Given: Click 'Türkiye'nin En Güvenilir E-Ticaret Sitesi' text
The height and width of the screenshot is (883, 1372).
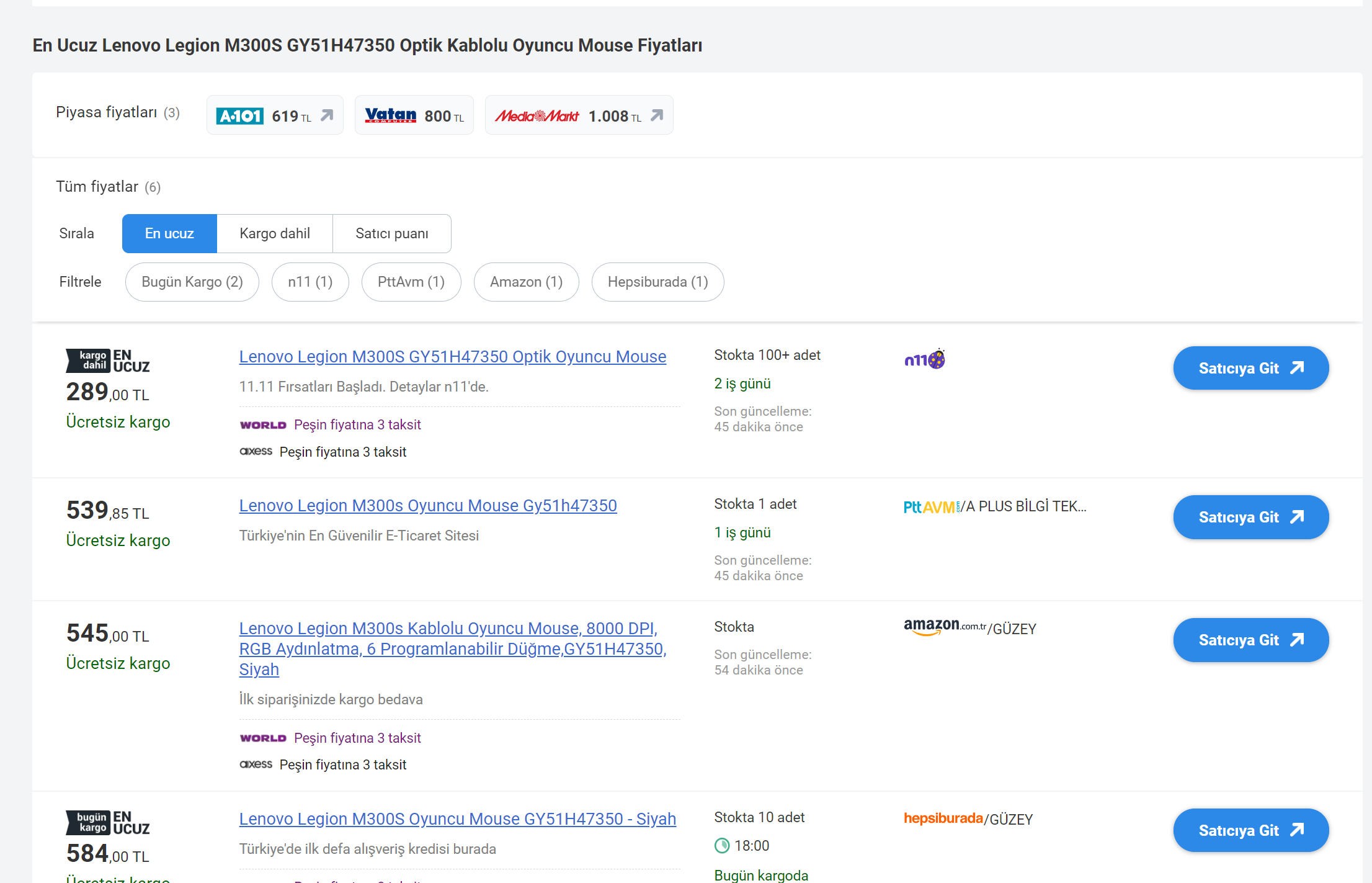Looking at the screenshot, I should pyautogui.click(x=359, y=536).
